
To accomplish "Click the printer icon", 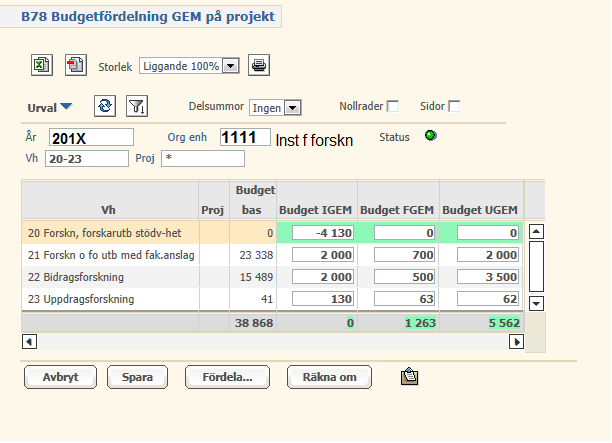I will click(259, 65).
